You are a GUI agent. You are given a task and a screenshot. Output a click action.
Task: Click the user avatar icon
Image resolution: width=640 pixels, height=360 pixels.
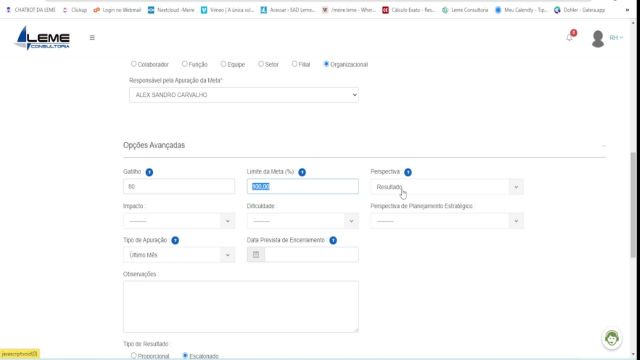click(598, 39)
